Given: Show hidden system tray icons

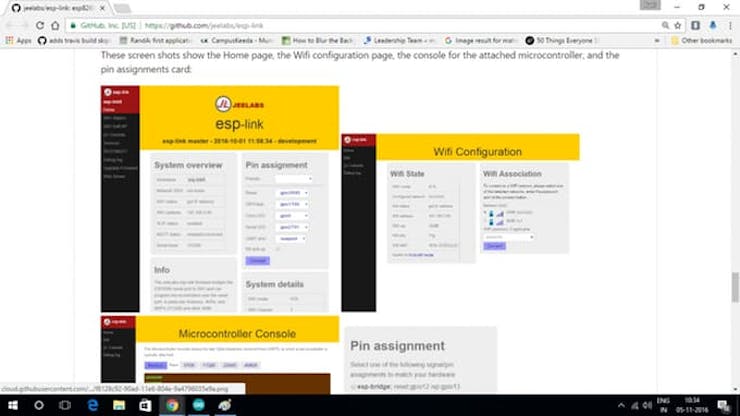Looking at the screenshot, I should pos(621,406).
